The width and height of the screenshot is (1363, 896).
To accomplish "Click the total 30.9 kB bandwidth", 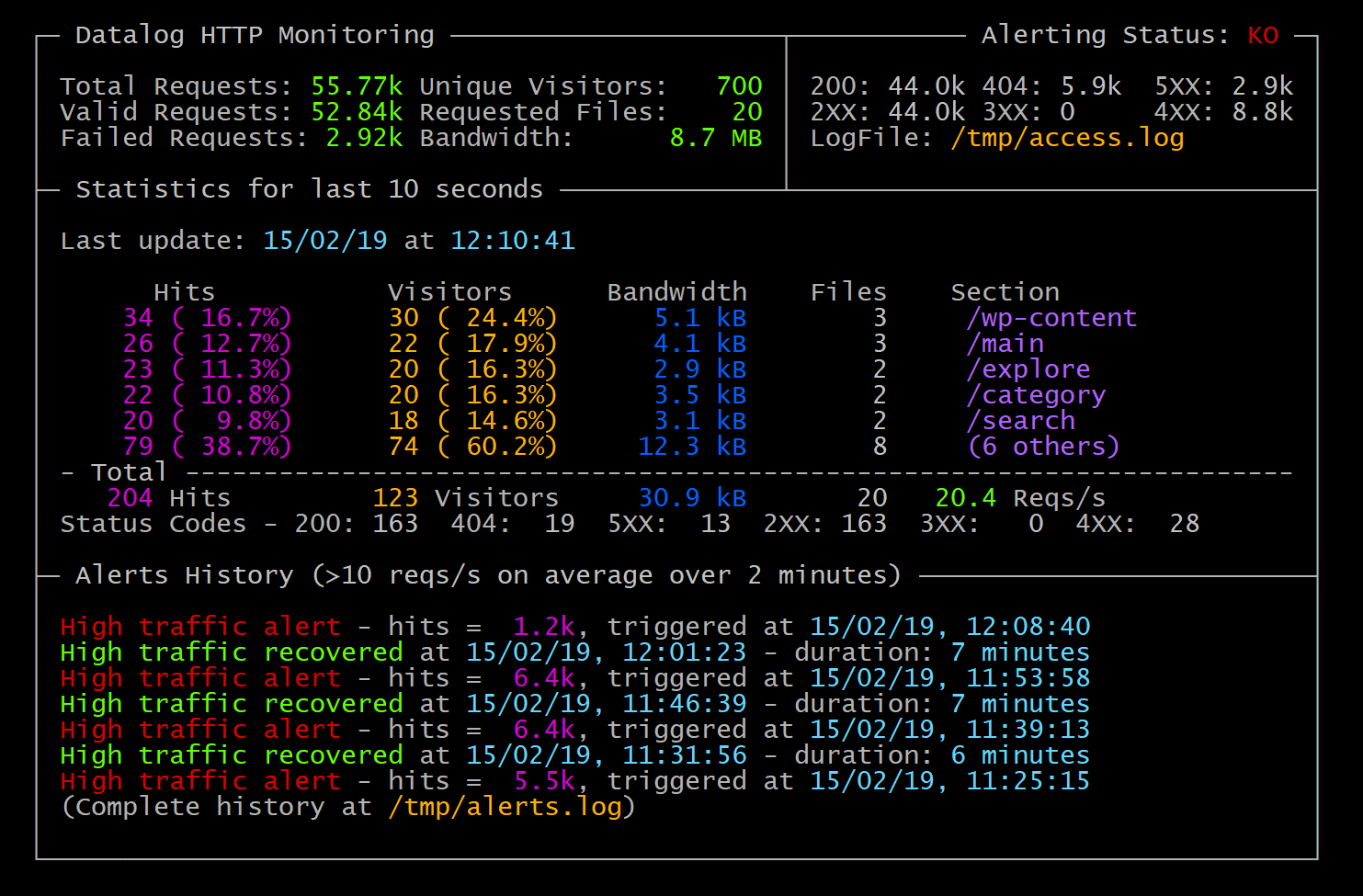I will coord(692,498).
